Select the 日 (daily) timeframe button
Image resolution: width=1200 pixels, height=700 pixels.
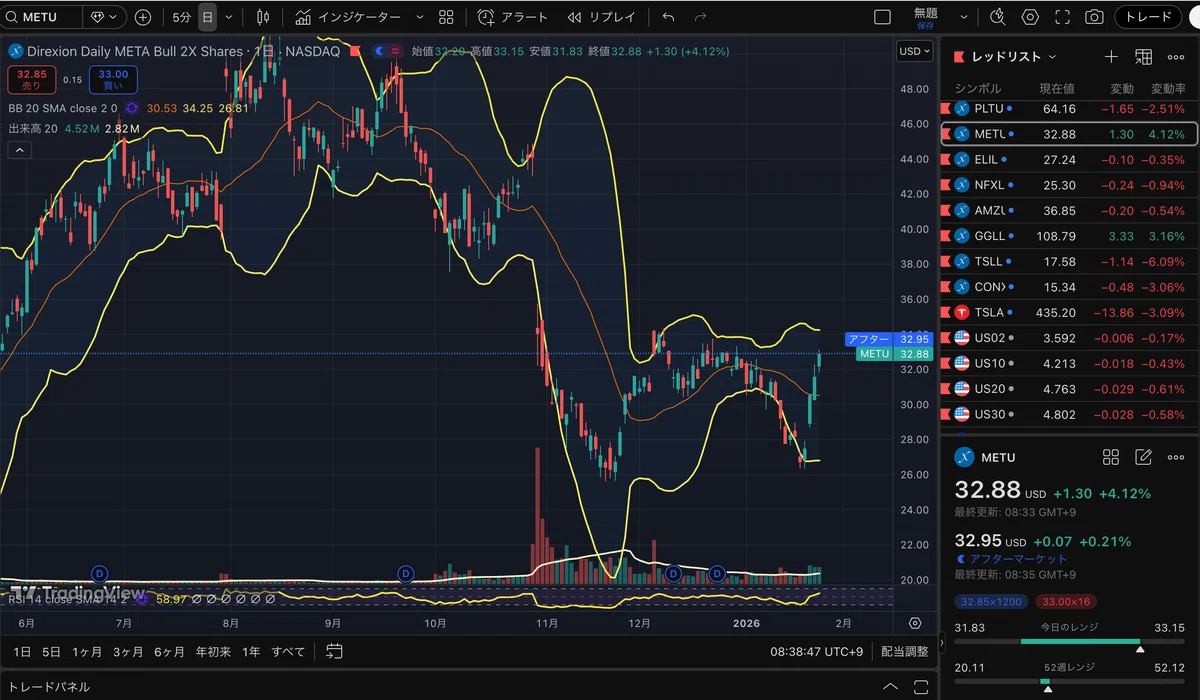[207, 17]
